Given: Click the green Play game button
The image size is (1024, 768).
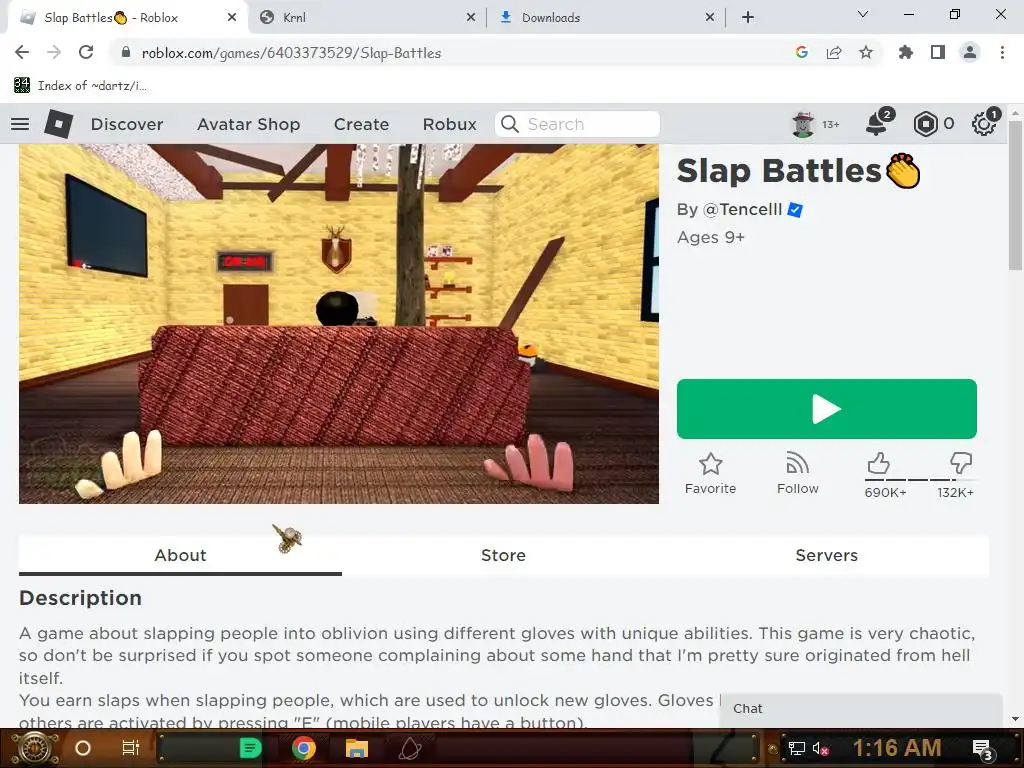Looking at the screenshot, I should pyautogui.click(x=826, y=409).
